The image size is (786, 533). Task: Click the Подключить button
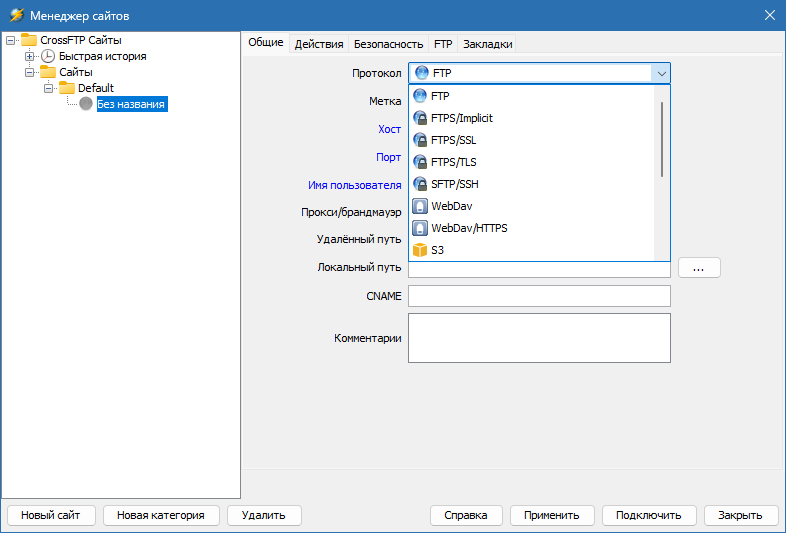tap(649, 515)
